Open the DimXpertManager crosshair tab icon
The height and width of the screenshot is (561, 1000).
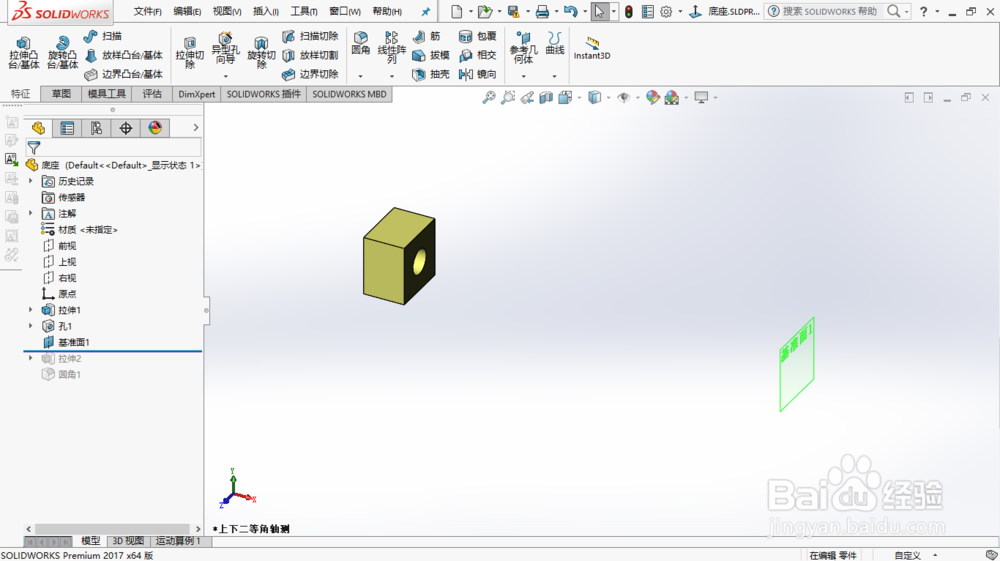point(126,128)
